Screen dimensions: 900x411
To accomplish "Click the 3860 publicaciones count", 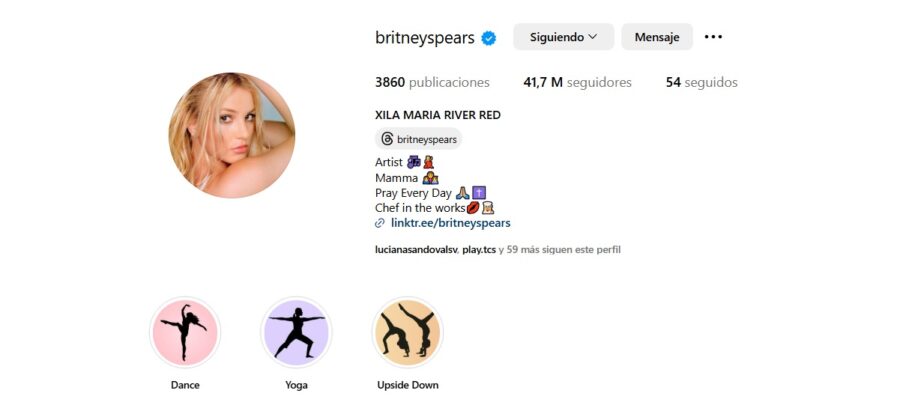I will coord(432,83).
